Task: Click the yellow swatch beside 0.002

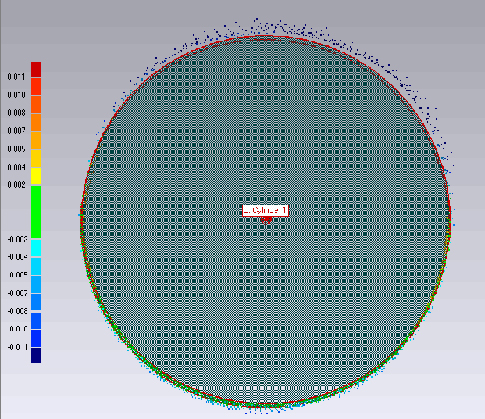Action: pyautogui.click(x=36, y=176)
